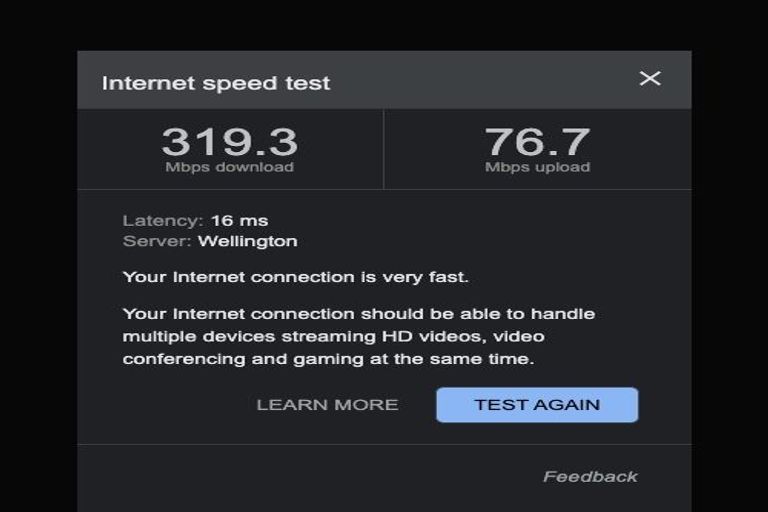768x512 pixels.
Task: Open the Feedback link
Action: pos(590,477)
